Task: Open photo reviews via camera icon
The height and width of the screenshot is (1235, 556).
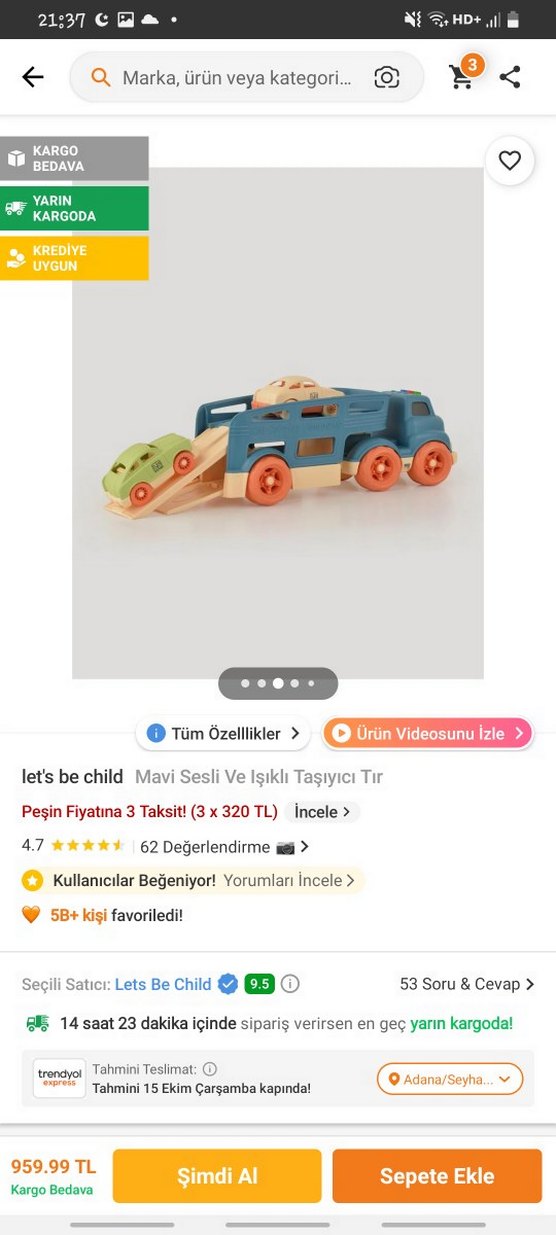Action: coord(286,847)
